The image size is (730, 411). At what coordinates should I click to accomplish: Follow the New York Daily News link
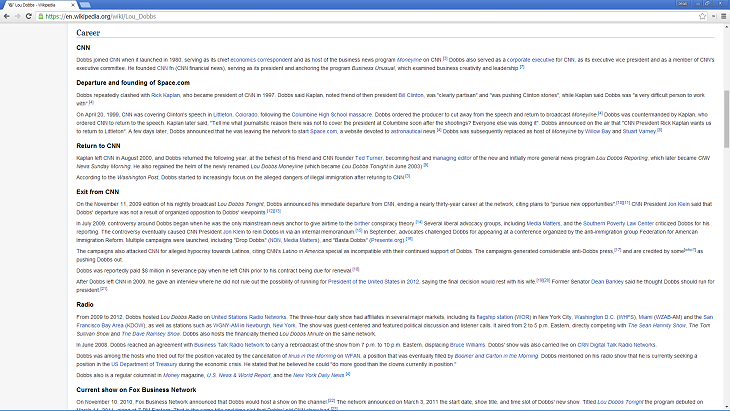tap(318, 376)
